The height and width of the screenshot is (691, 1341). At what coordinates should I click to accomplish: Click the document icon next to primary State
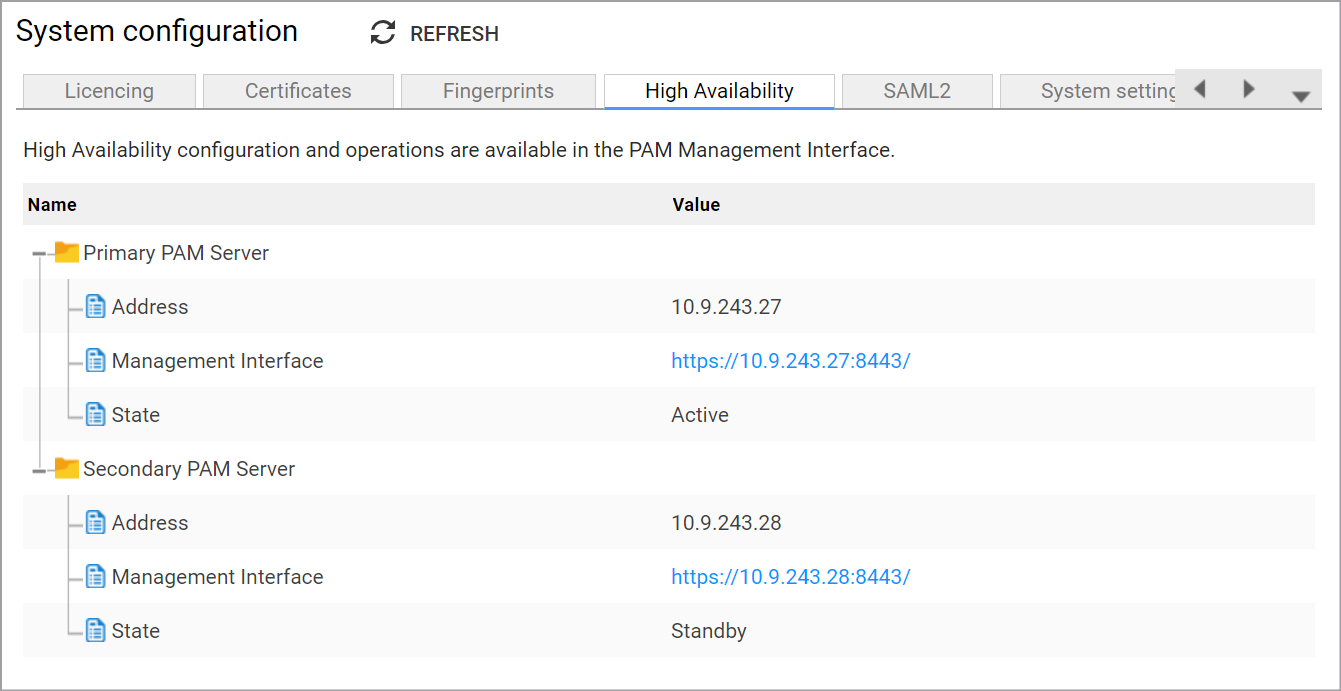(x=95, y=413)
